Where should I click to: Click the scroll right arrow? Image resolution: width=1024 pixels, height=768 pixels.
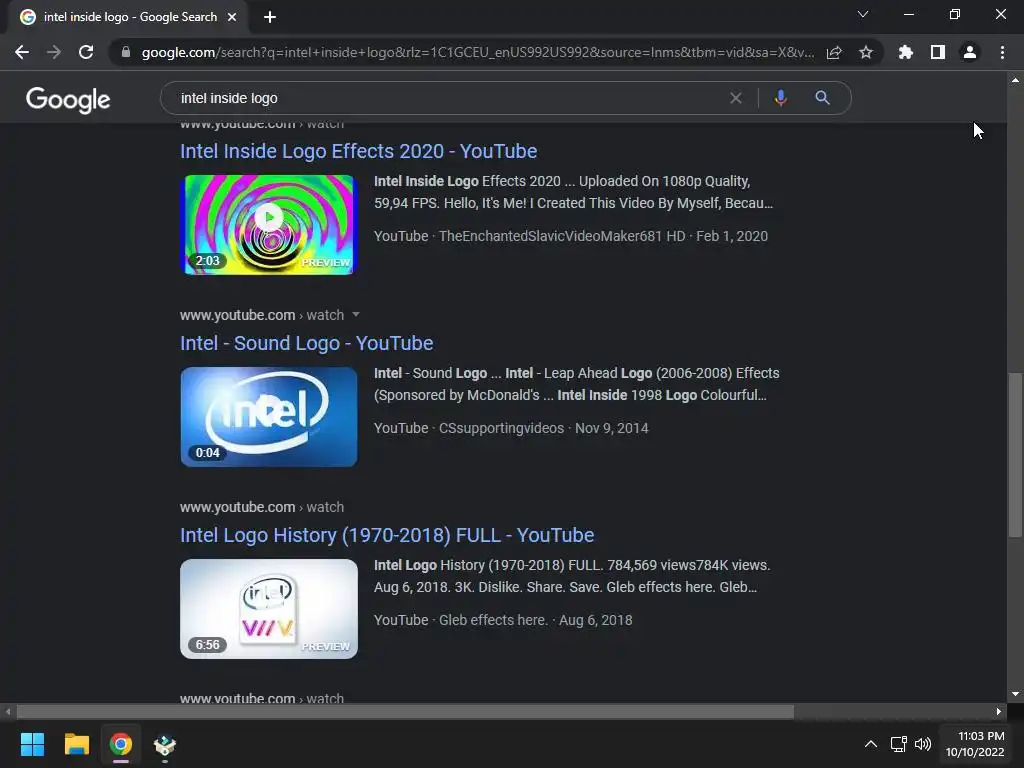click(999, 711)
